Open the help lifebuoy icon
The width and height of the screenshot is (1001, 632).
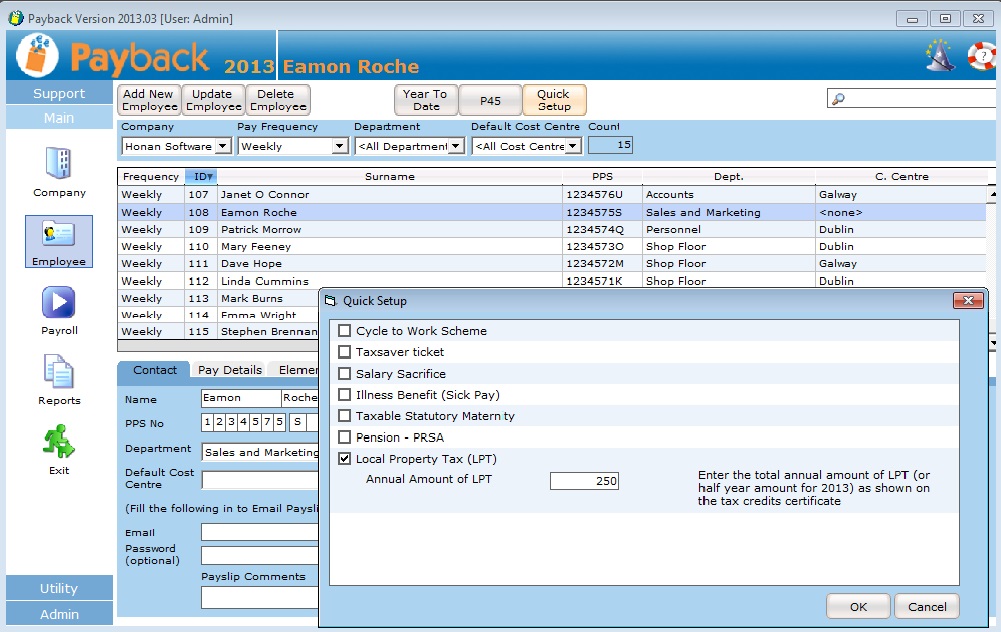click(x=982, y=56)
